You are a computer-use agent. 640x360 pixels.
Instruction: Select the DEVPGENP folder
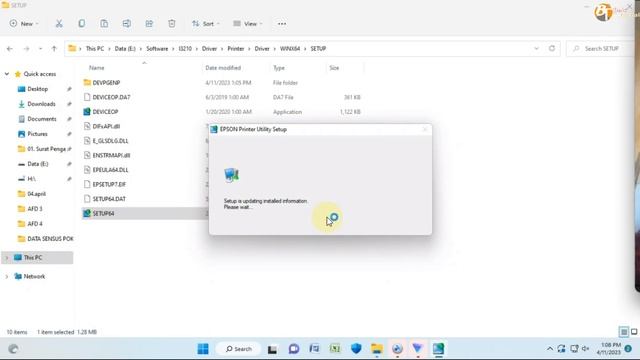106,82
